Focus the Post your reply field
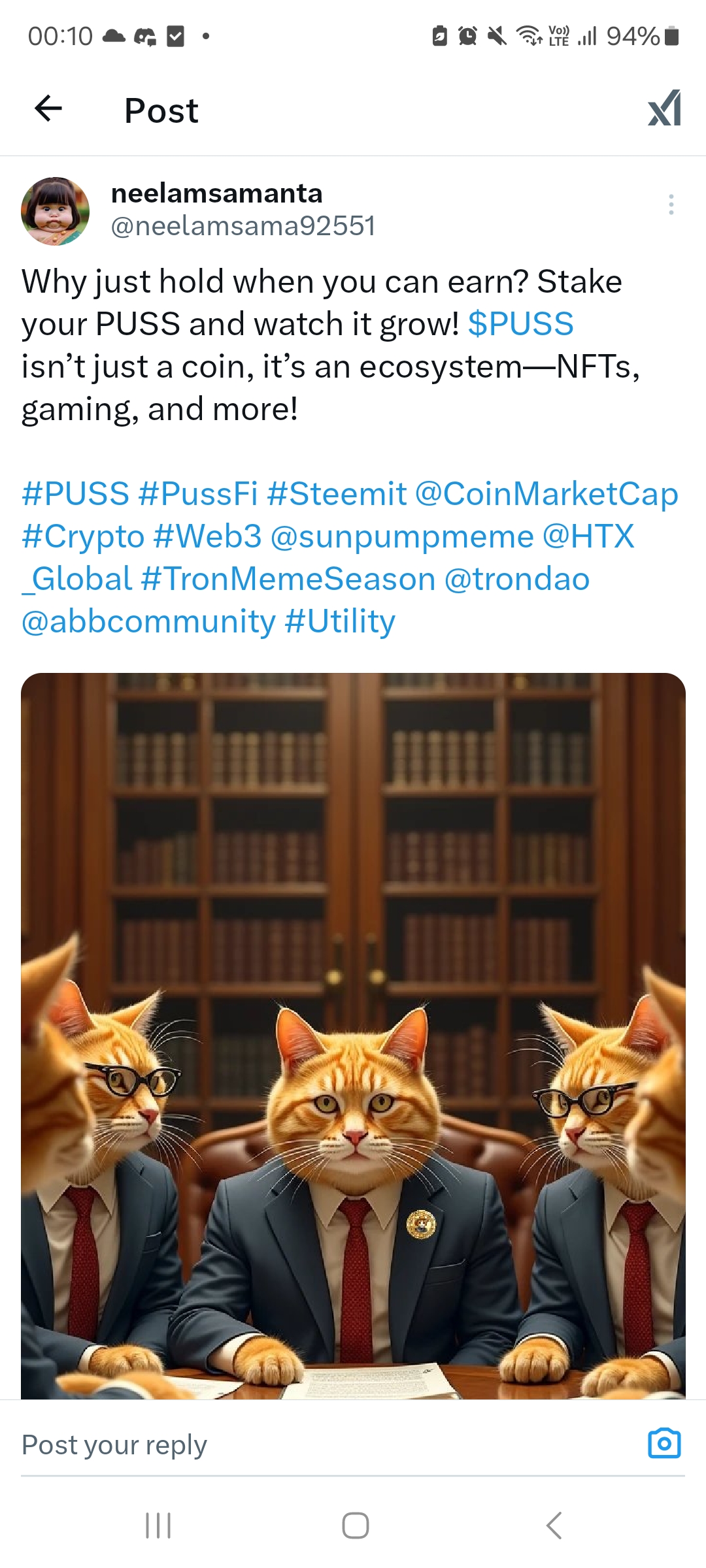This screenshot has width=706, height=1568. [x=327, y=1445]
